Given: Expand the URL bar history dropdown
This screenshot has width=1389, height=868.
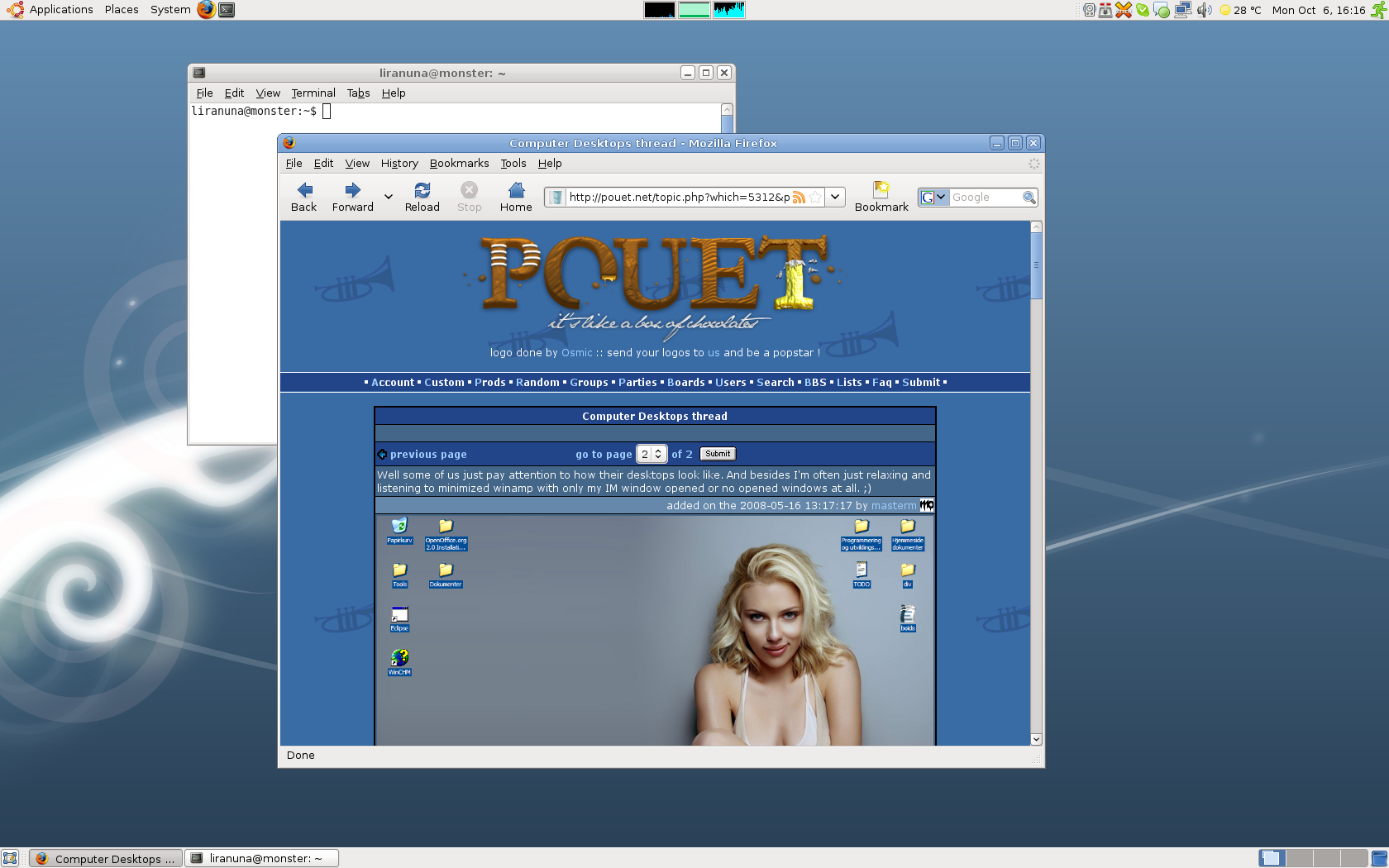Looking at the screenshot, I should (835, 197).
